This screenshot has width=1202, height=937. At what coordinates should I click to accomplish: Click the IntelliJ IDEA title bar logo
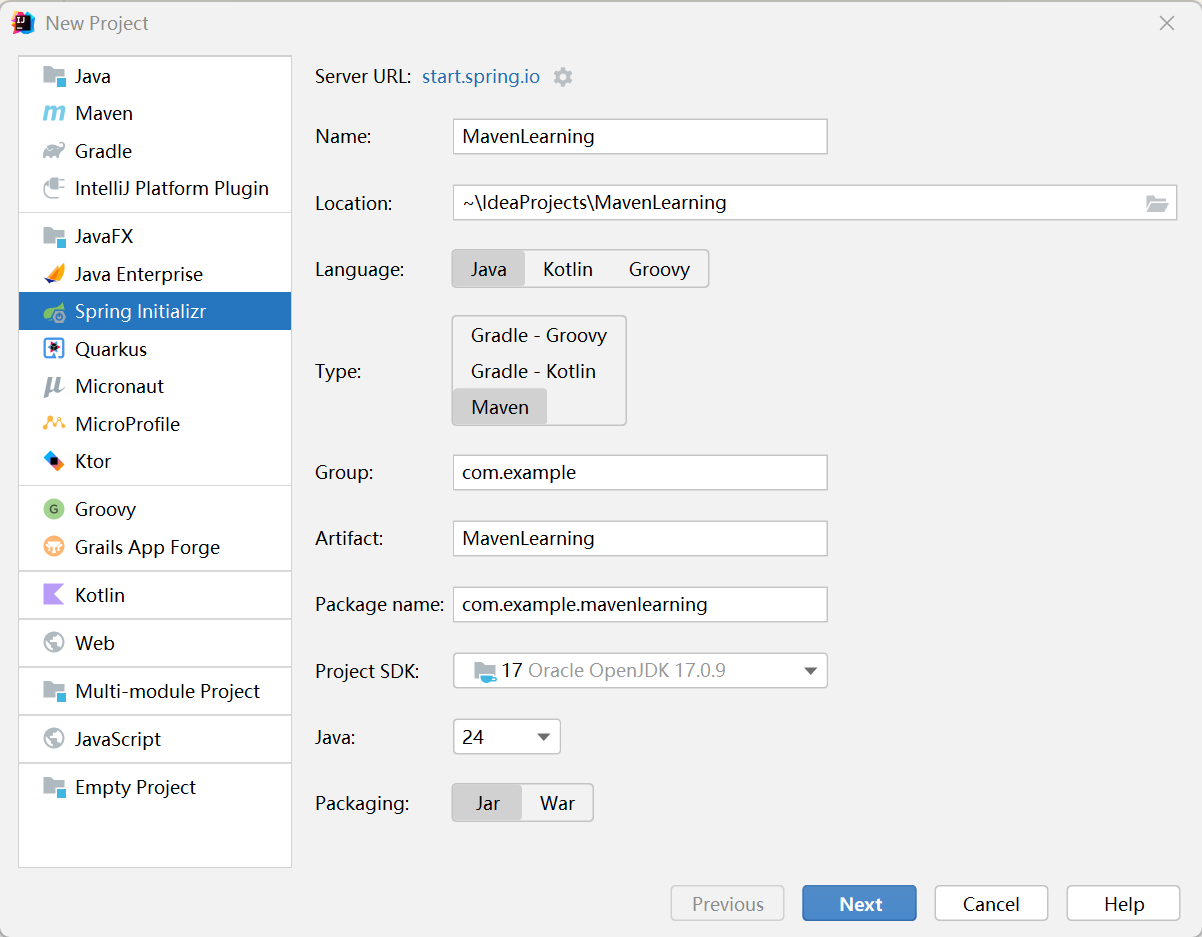tap(23, 22)
